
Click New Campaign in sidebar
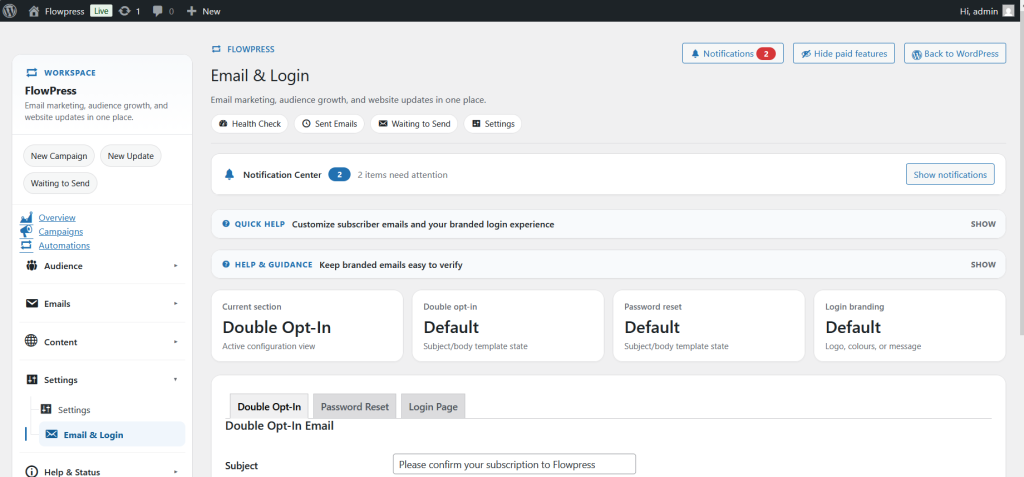pos(59,156)
